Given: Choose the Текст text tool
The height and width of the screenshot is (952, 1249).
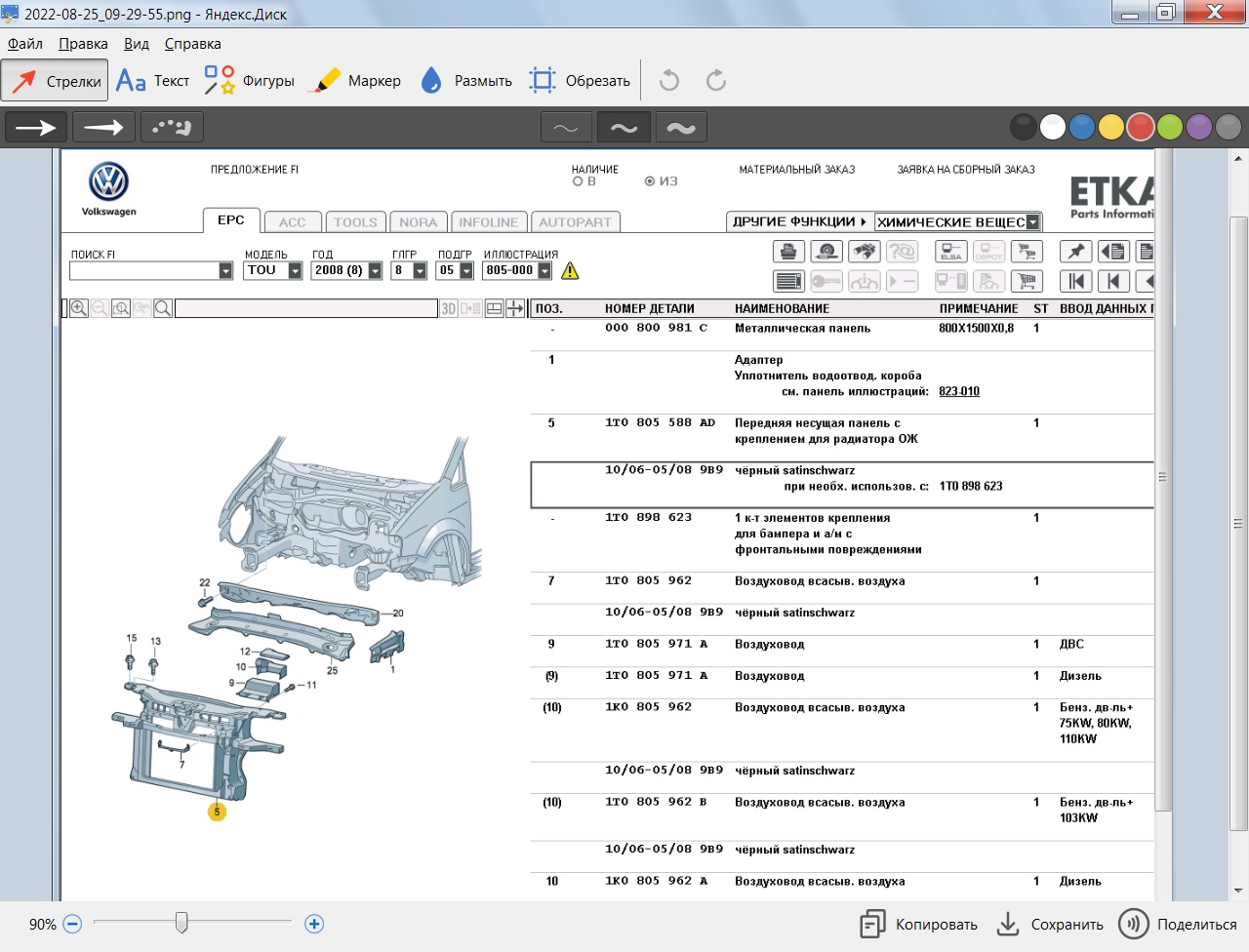Looking at the screenshot, I should (152, 81).
